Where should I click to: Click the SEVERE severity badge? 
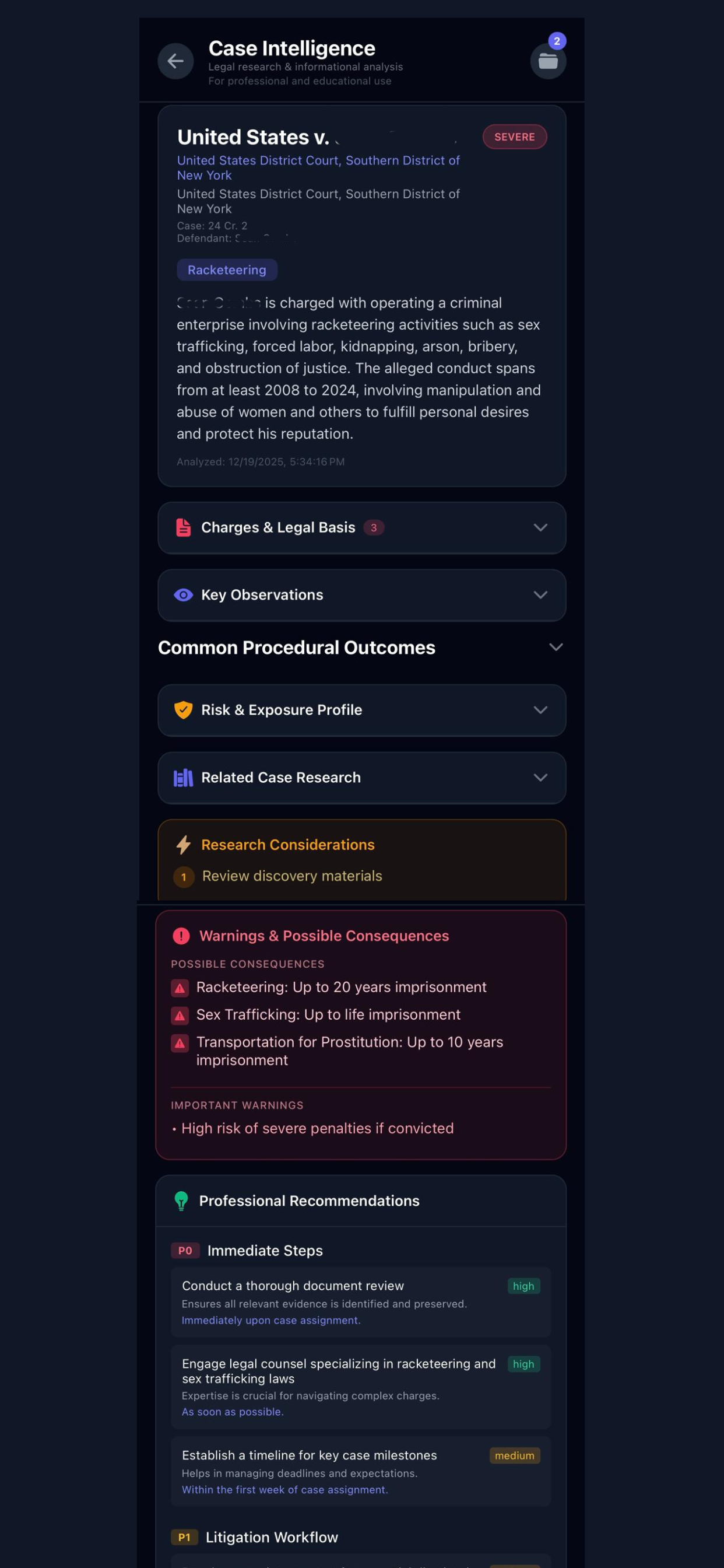(515, 137)
